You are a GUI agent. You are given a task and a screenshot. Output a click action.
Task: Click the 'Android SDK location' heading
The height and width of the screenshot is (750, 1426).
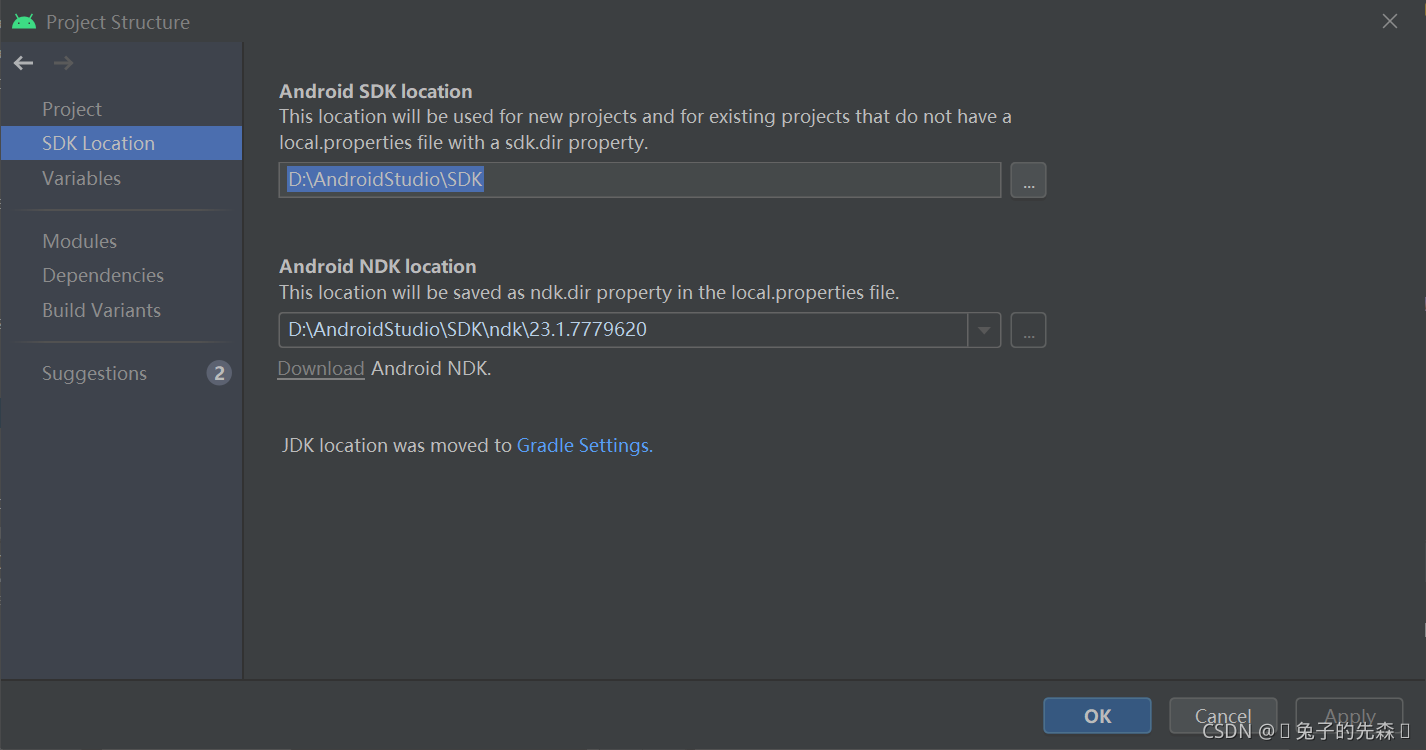tap(376, 91)
